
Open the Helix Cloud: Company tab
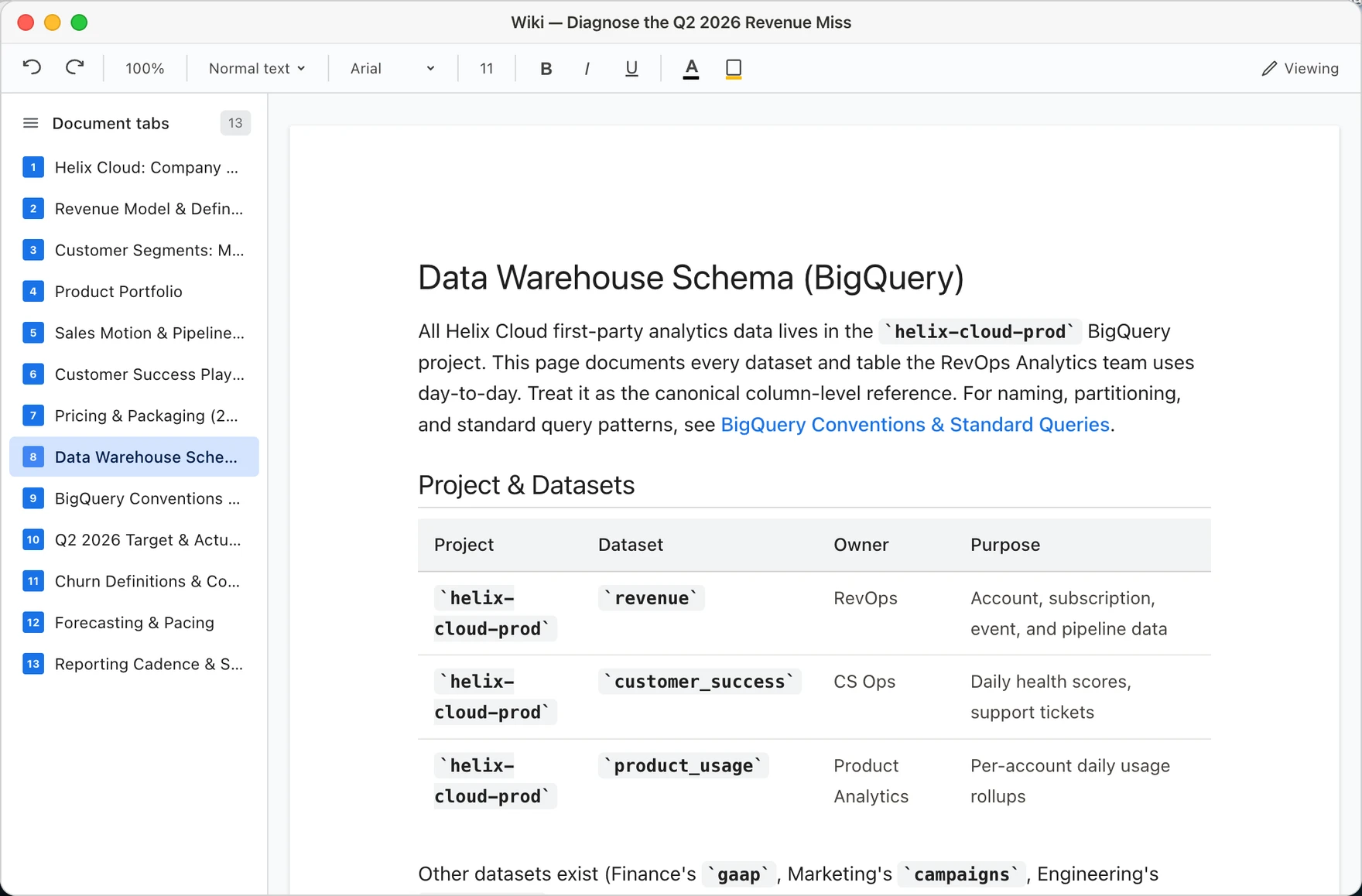134,167
